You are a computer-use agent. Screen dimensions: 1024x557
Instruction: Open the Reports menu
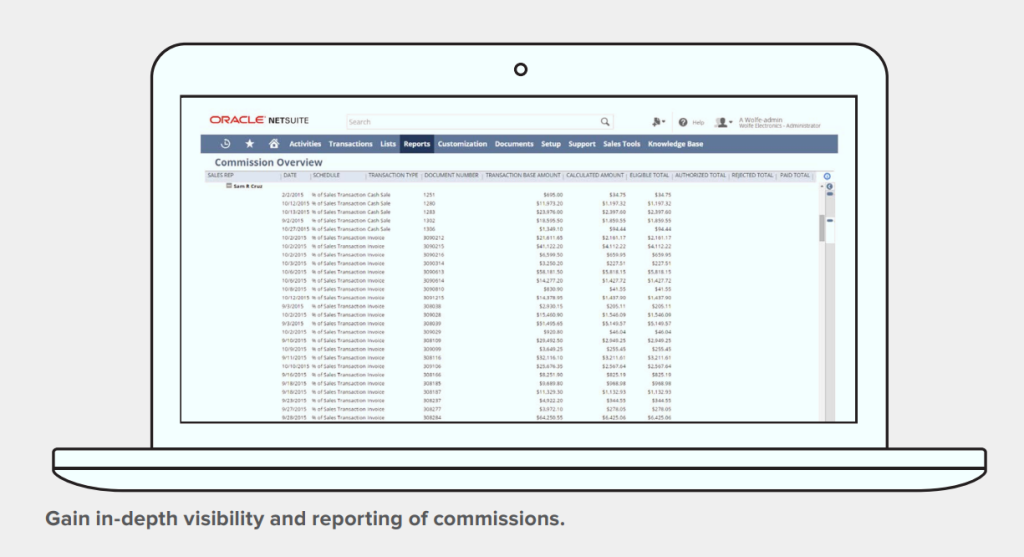coord(417,144)
